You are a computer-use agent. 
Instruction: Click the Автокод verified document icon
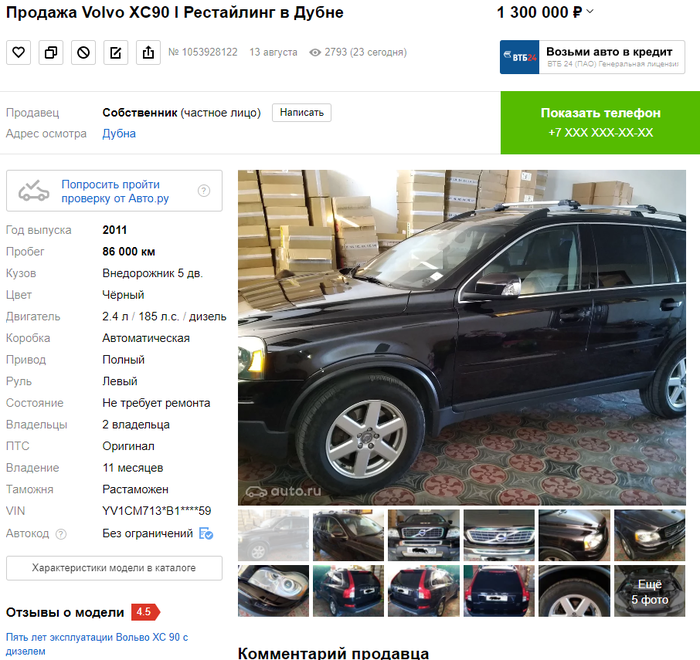(206, 533)
